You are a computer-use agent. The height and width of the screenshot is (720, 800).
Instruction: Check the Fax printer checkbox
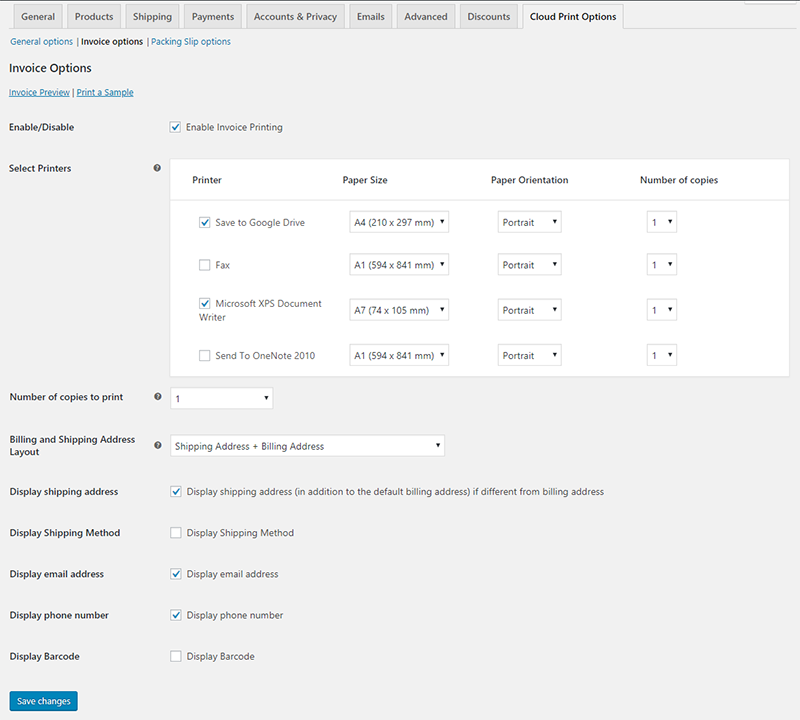click(x=205, y=265)
